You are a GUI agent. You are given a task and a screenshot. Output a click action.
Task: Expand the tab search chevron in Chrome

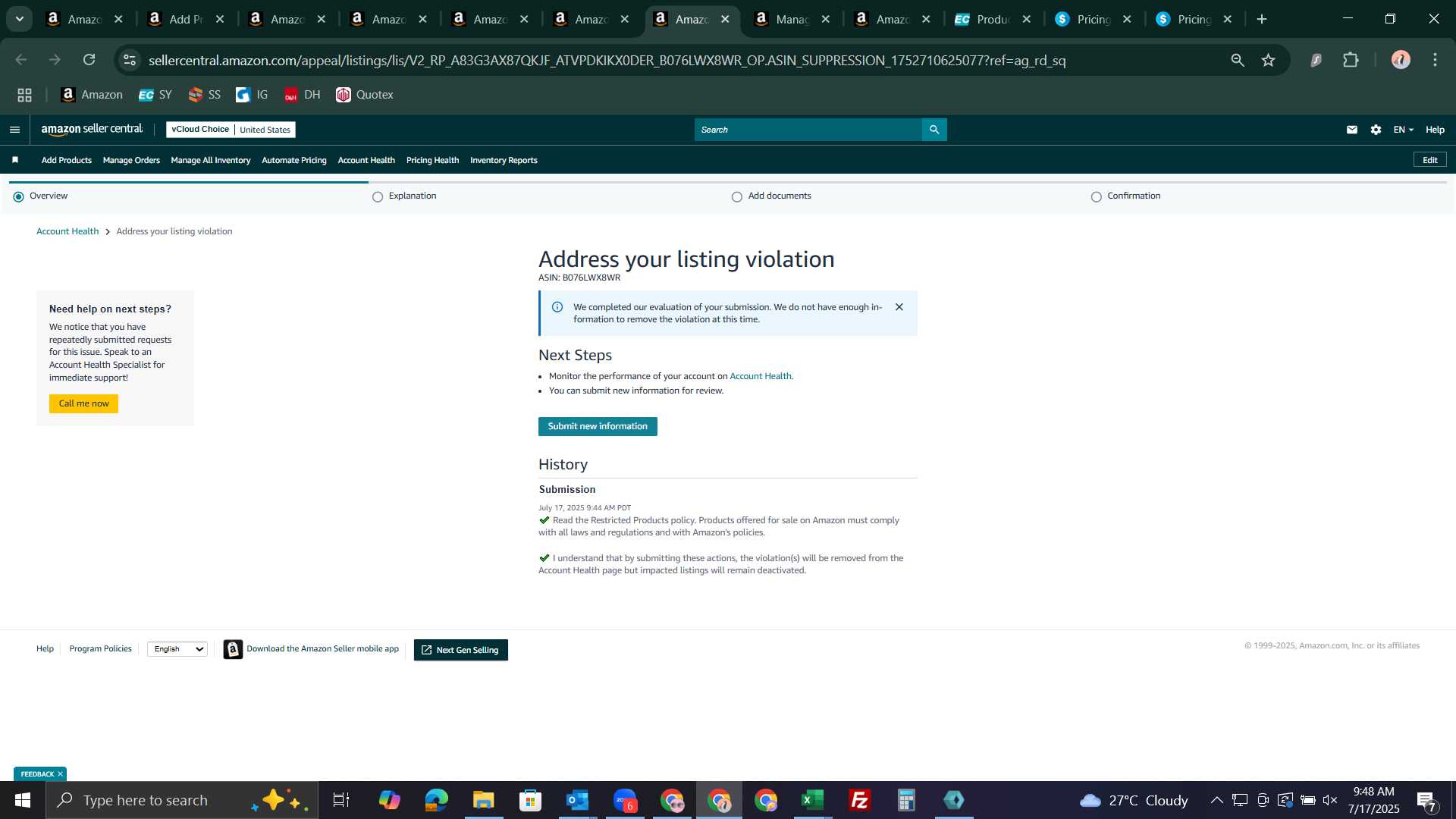(x=19, y=19)
